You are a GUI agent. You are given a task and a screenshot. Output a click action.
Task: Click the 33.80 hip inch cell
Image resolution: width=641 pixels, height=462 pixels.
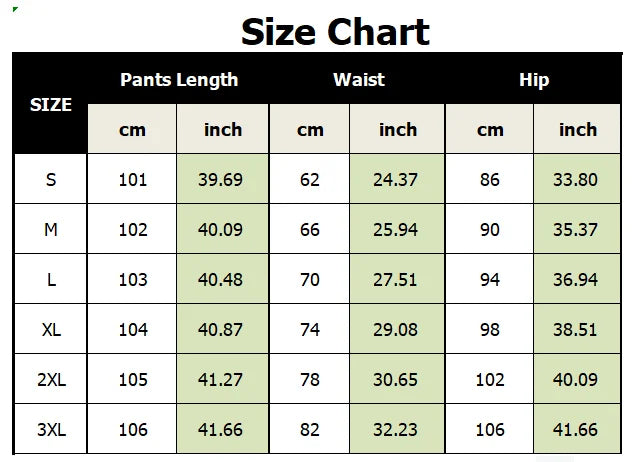575,180
